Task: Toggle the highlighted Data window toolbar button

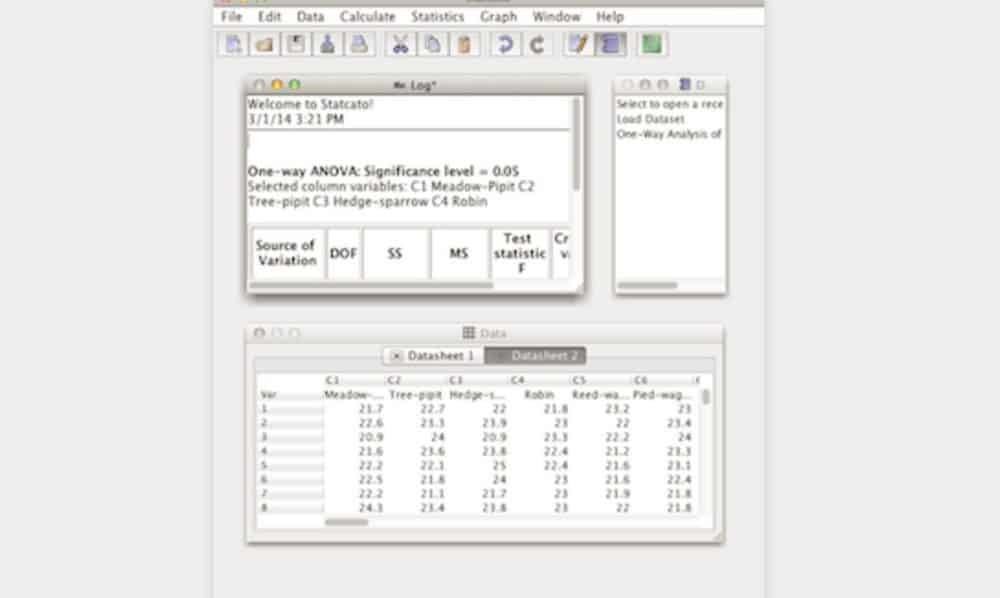Action: tap(609, 44)
